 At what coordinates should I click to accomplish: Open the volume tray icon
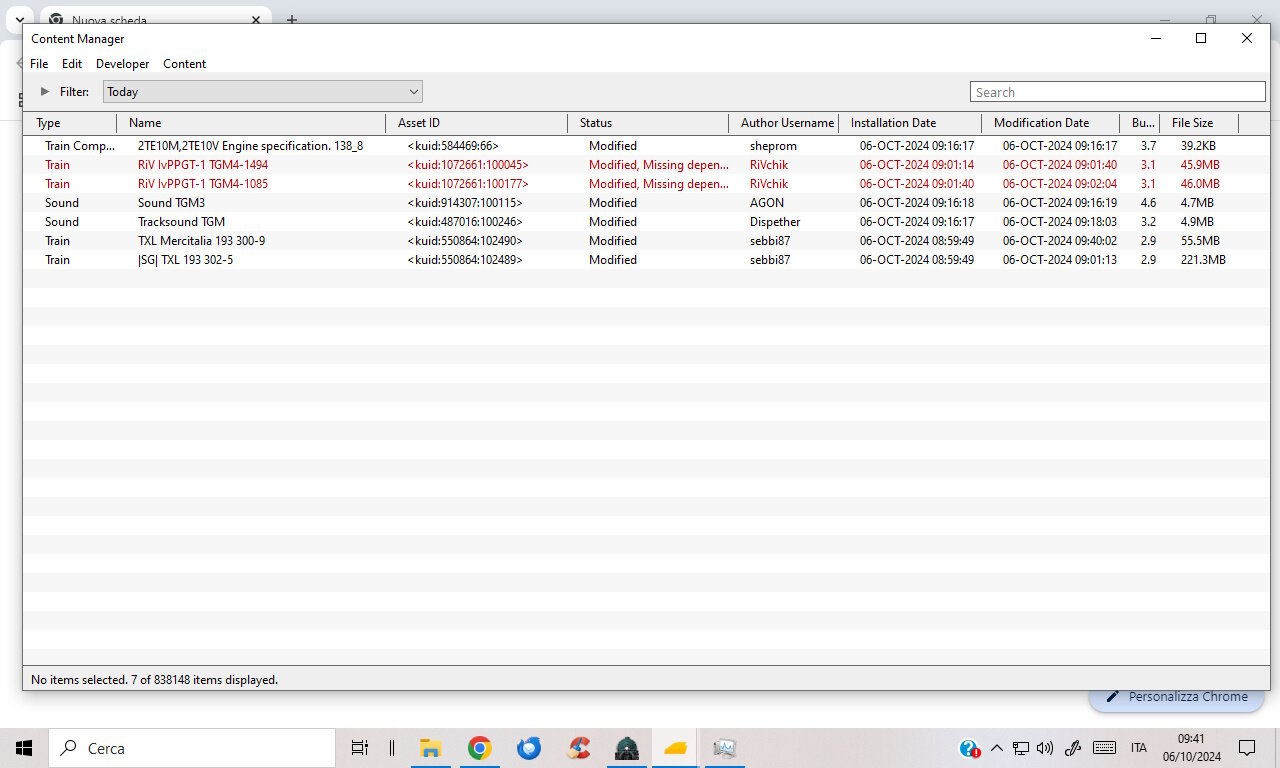click(x=1046, y=748)
